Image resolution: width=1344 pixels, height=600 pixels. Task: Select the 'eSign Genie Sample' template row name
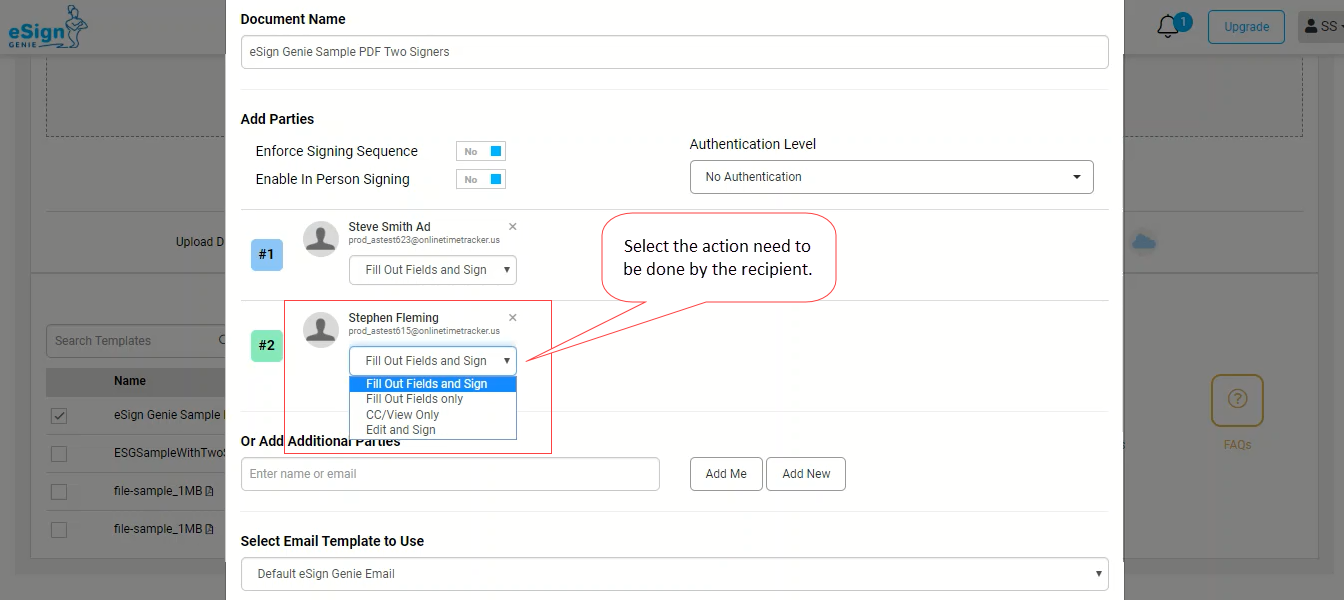[x=168, y=415]
